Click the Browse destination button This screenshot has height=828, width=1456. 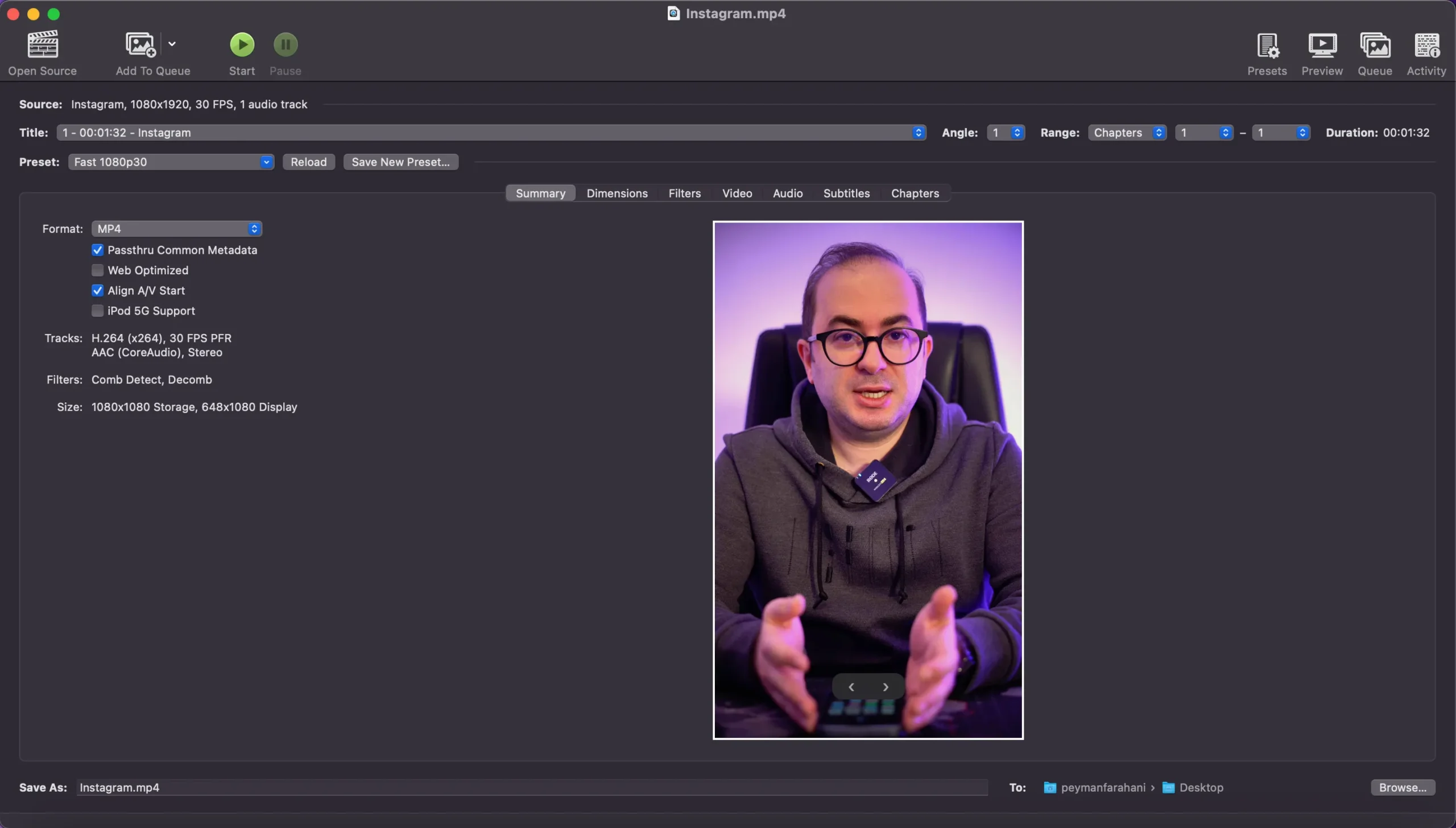1403,788
